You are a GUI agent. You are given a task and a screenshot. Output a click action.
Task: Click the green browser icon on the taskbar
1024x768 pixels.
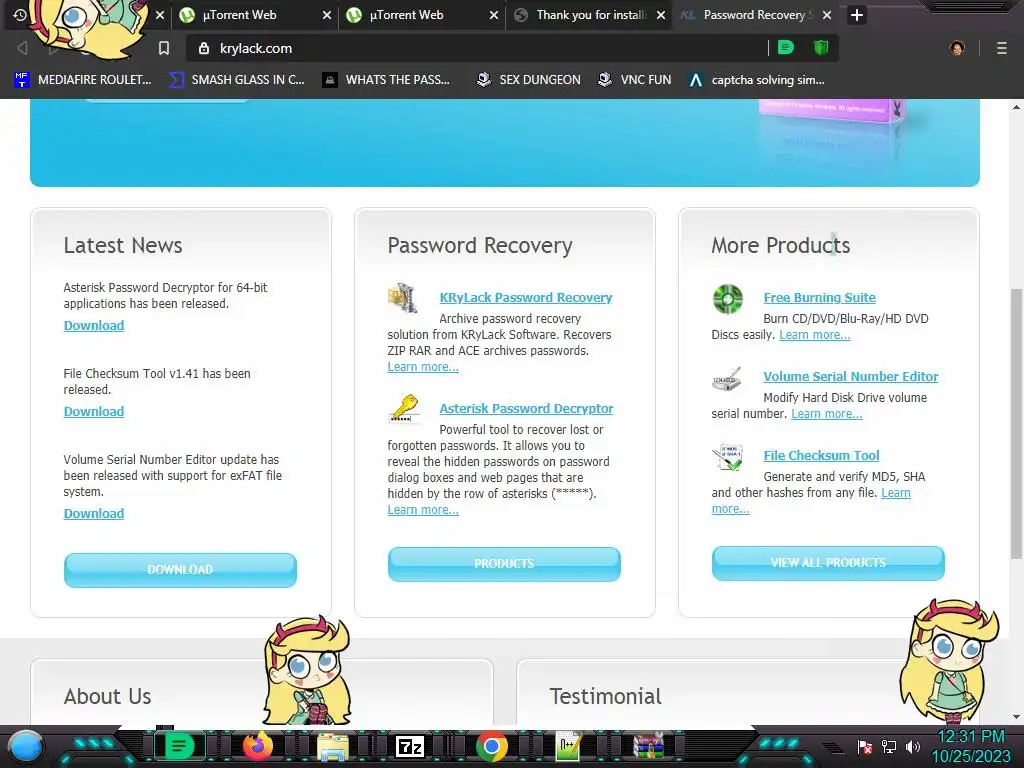179,746
